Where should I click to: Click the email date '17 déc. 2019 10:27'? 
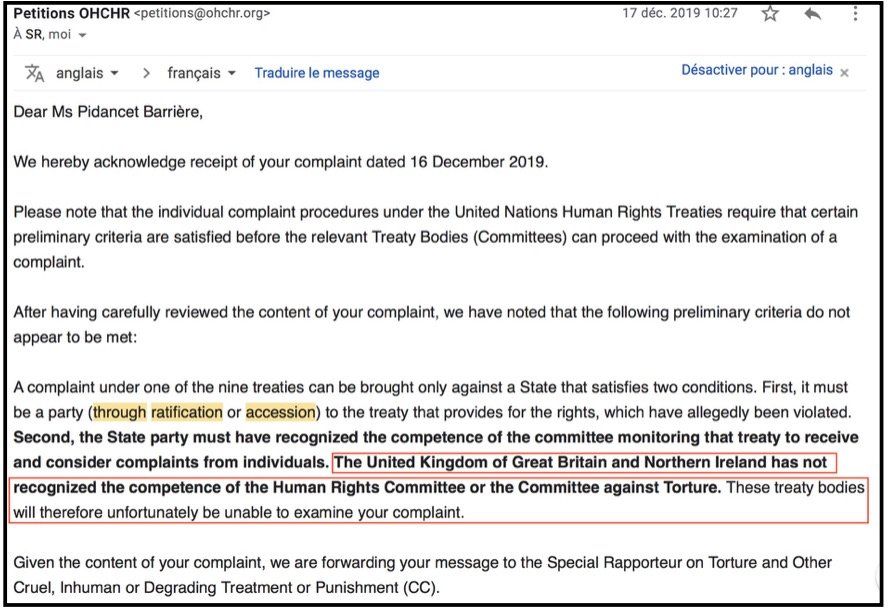tap(680, 13)
